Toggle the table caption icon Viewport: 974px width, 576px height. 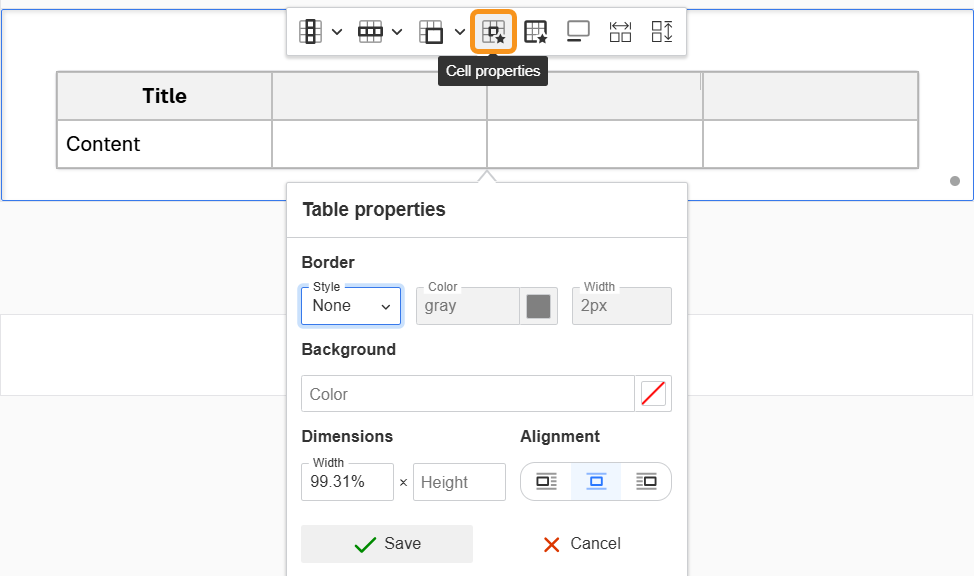click(578, 32)
